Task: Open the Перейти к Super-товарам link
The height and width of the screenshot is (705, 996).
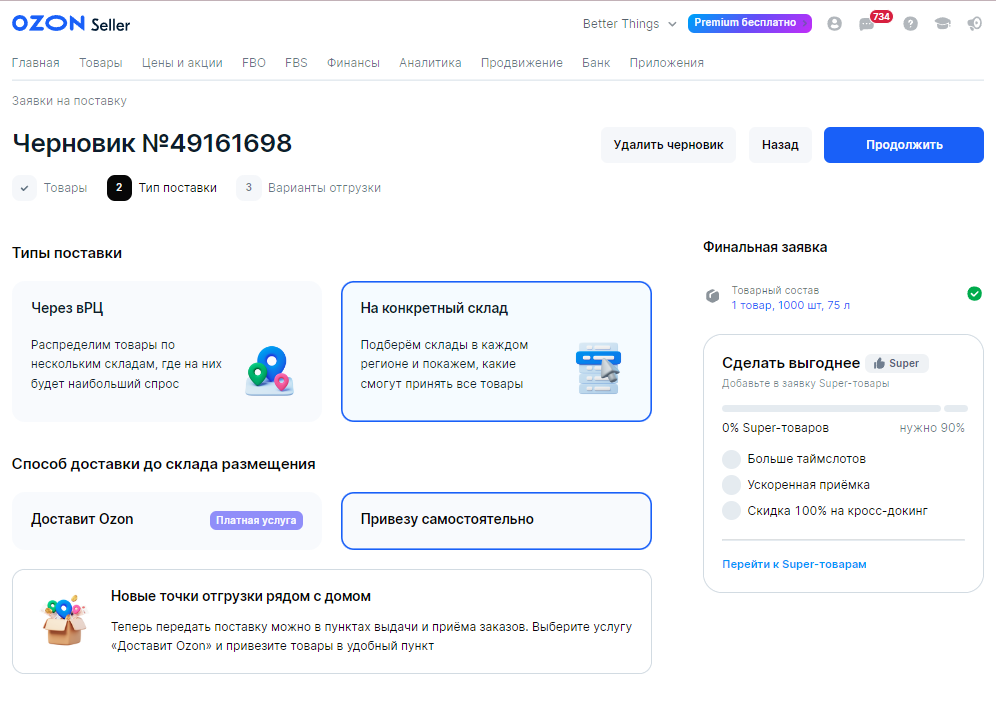Action: click(x=794, y=564)
